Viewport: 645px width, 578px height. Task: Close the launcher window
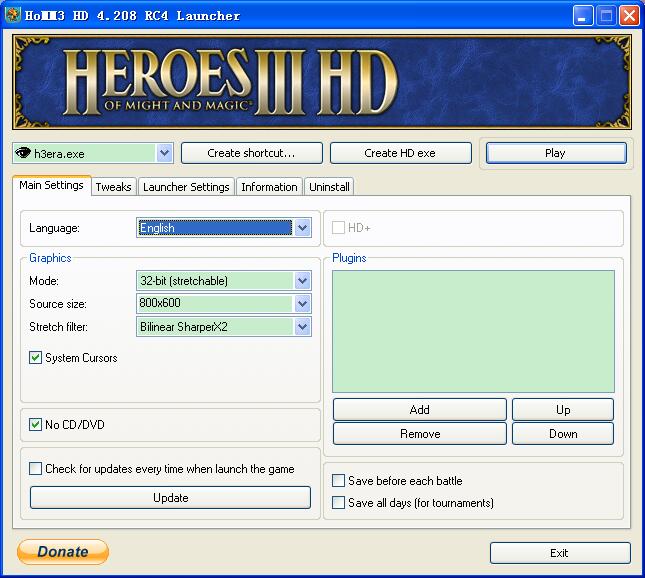[629, 16]
